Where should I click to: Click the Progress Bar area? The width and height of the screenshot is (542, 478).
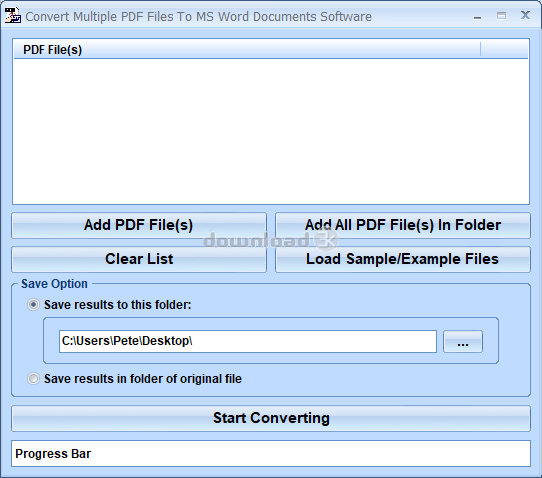tap(271, 453)
